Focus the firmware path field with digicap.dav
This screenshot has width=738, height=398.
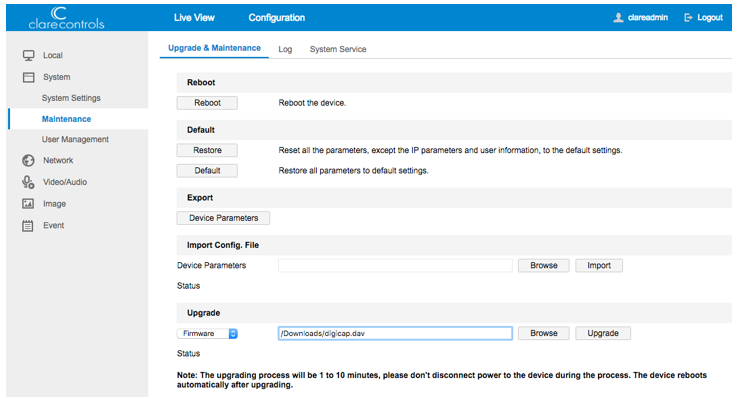tap(395, 334)
